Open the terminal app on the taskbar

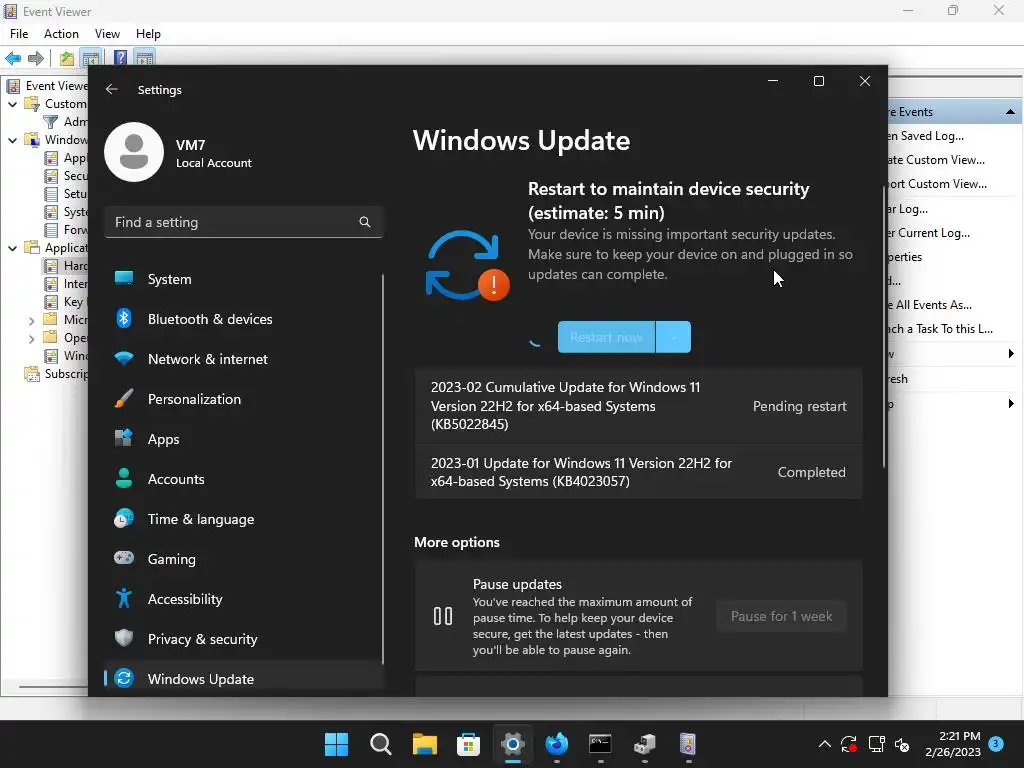tap(600, 744)
